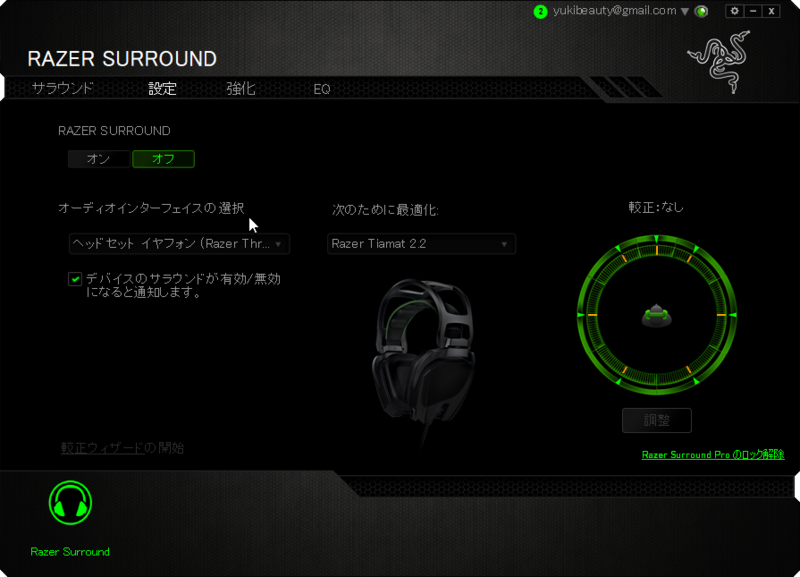Switch to the 設定 tab
Screen dimensions: 800x577
tap(162, 88)
